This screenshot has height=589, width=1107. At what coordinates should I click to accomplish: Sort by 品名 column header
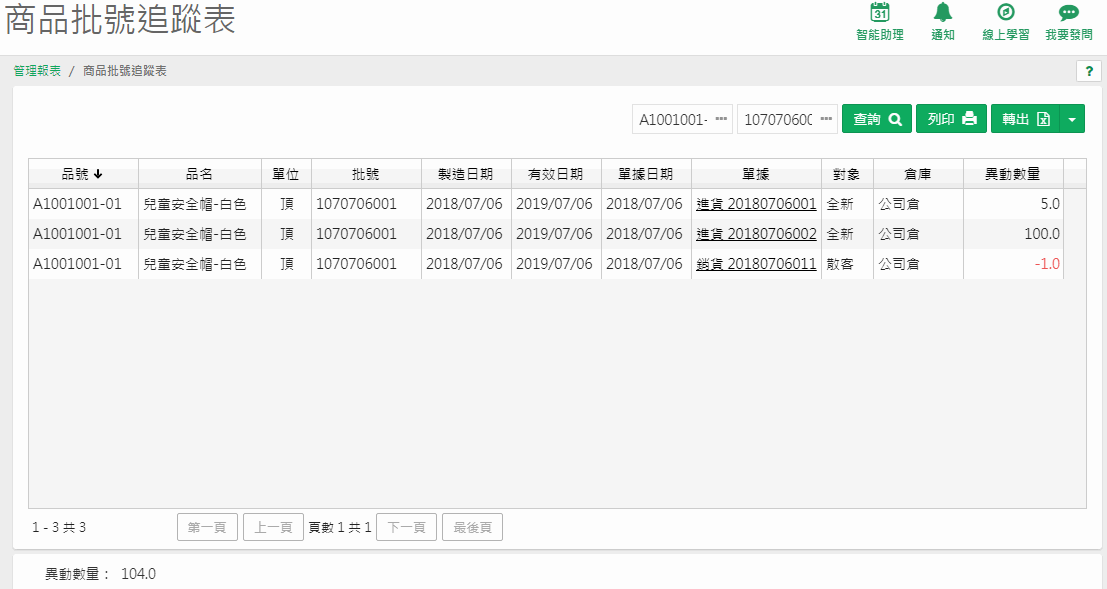[200, 174]
